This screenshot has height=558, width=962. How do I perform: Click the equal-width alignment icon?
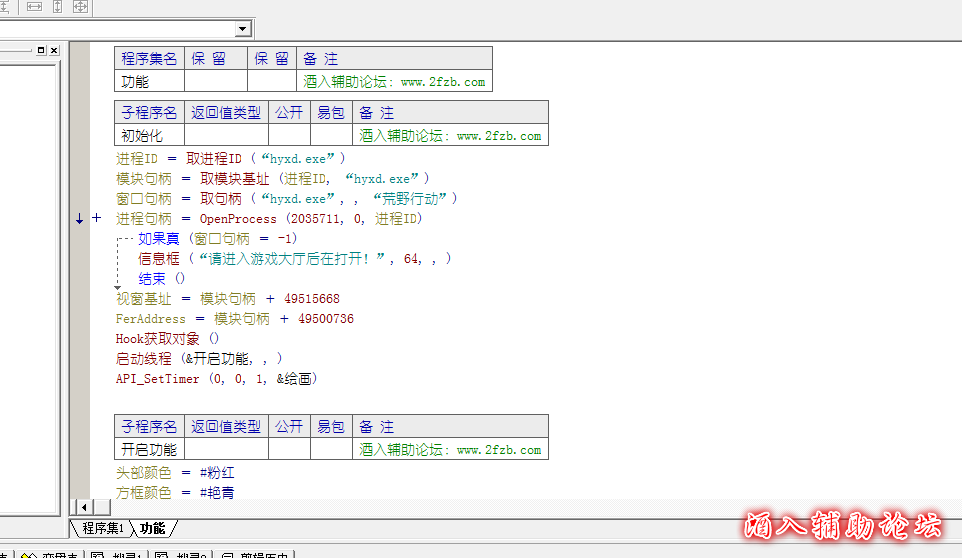pos(34,7)
